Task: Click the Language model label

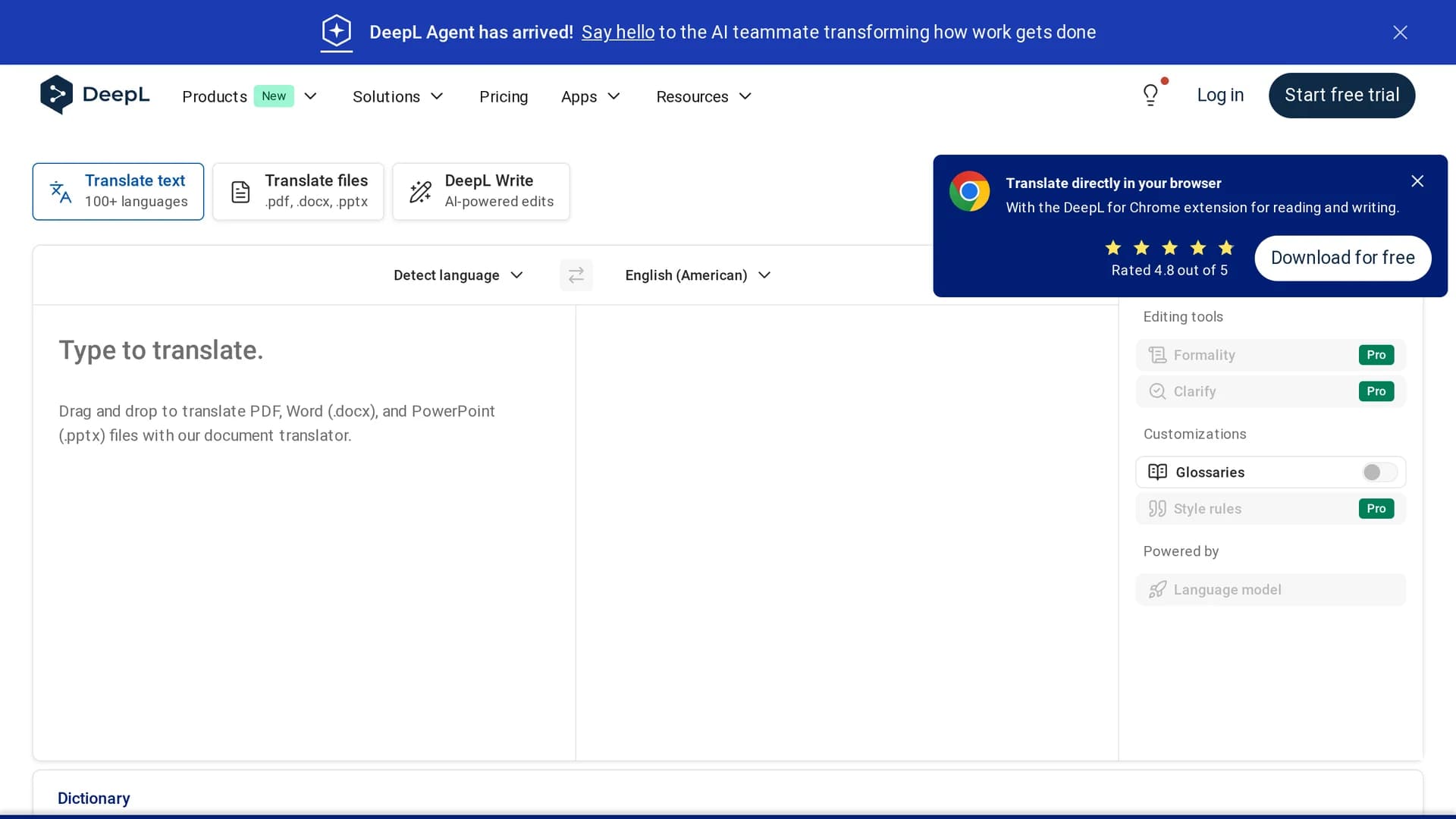Action: (1227, 590)
